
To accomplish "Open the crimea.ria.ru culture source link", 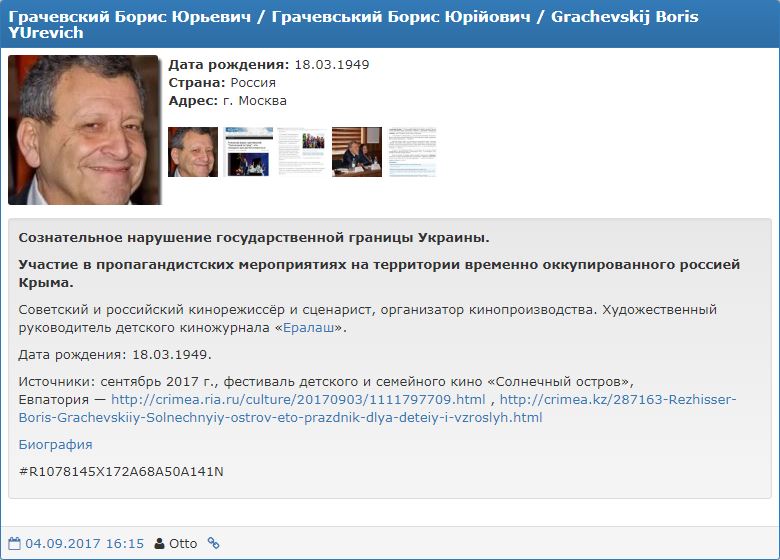I will coord(298,399).
